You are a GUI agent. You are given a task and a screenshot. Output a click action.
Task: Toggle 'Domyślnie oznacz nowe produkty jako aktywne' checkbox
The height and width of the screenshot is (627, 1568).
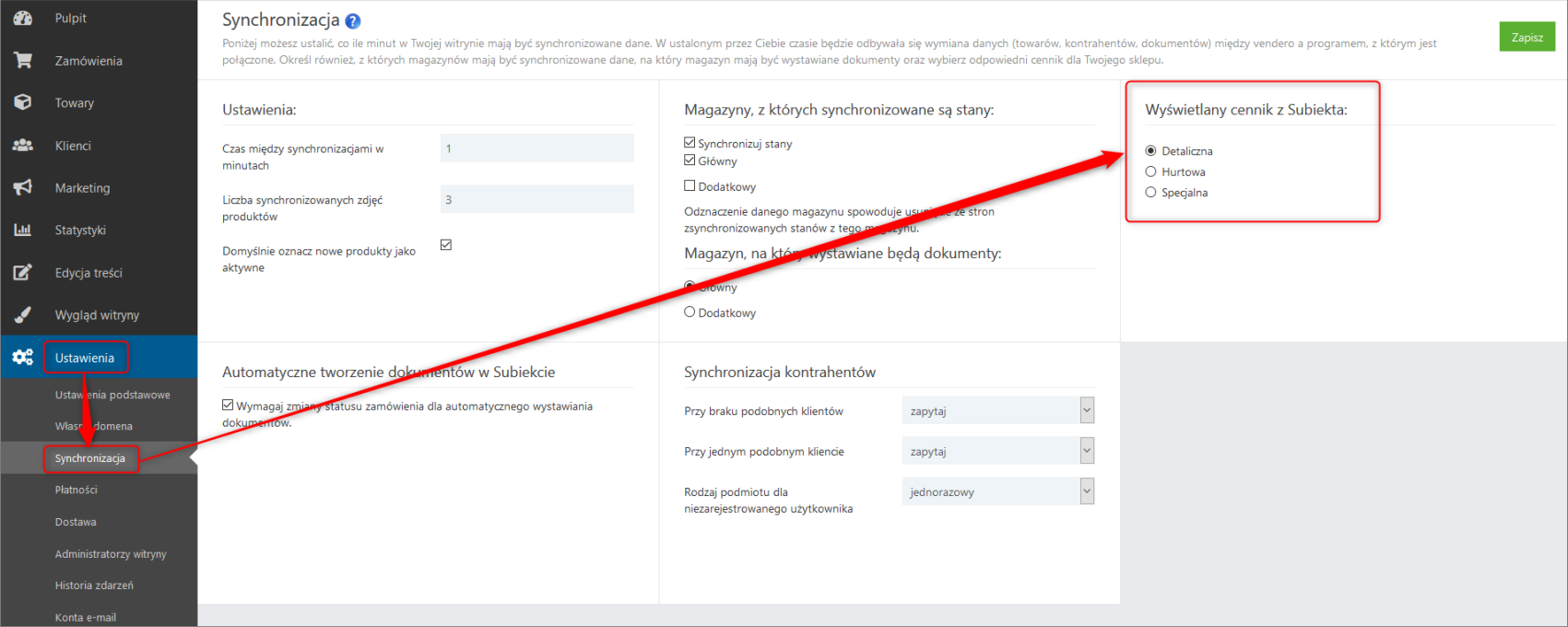coord(446,244)
